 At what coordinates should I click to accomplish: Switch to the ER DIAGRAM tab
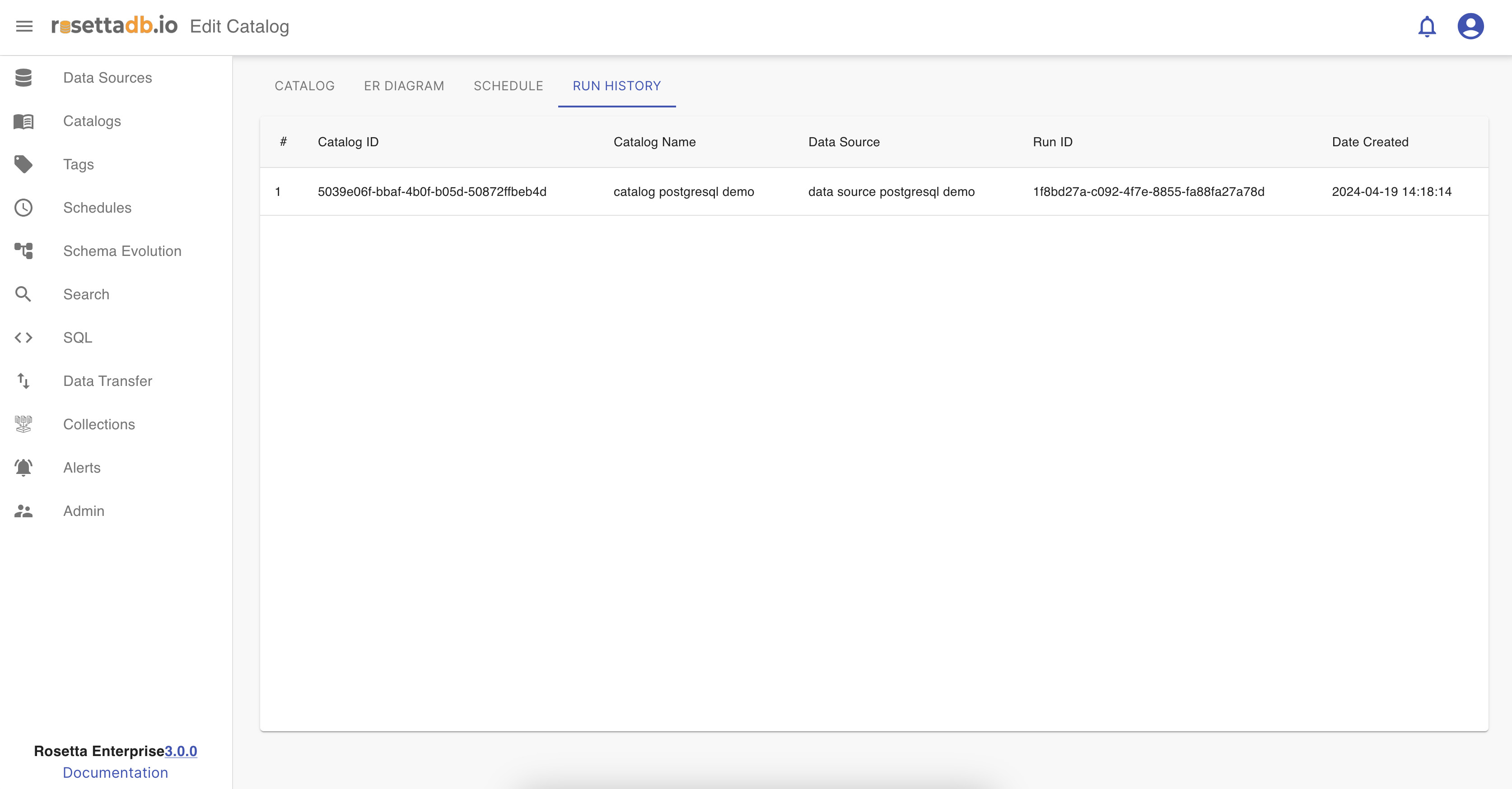tap(404, 86)
